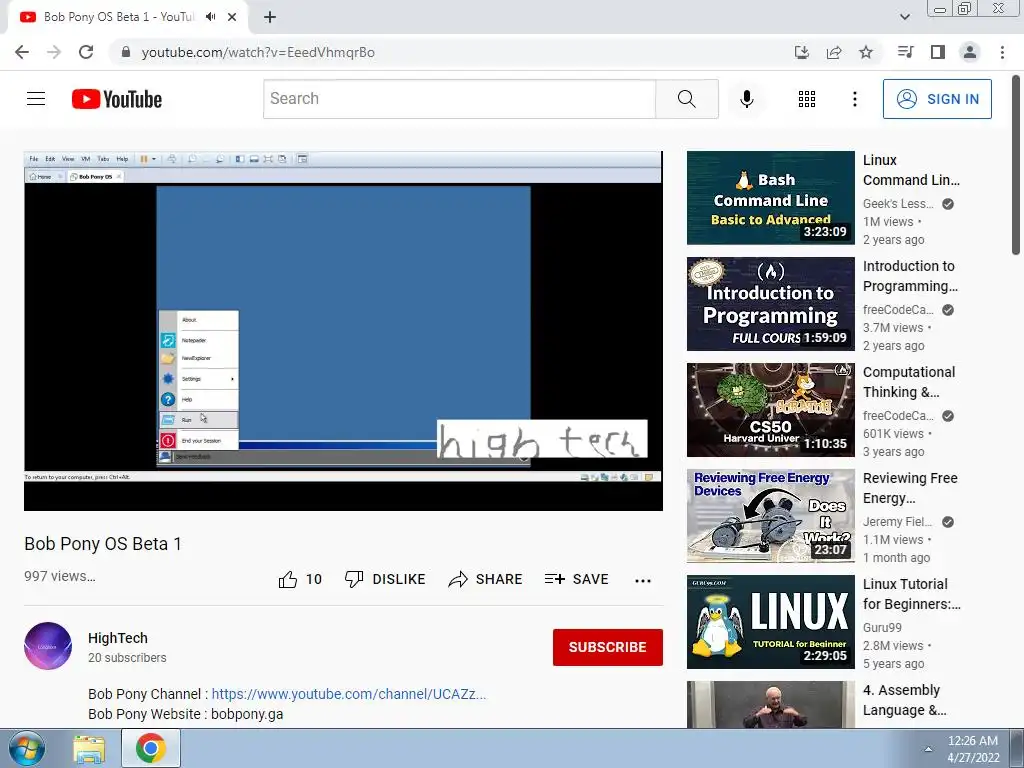Show hidden tray icons arrow

pyautogui.click(x=928, y=749)
